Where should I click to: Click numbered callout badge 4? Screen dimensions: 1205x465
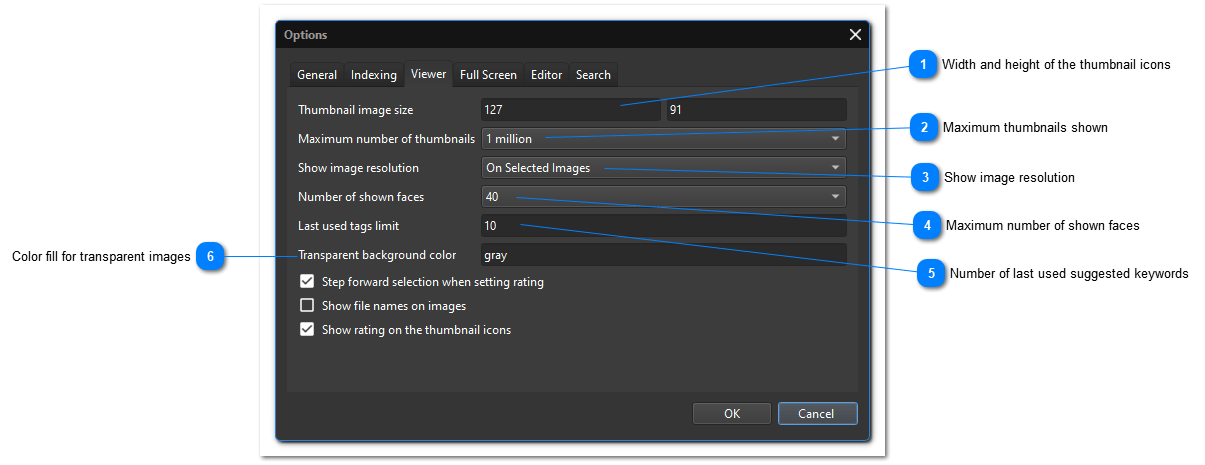pyautogui.click(x=927, y=226)
